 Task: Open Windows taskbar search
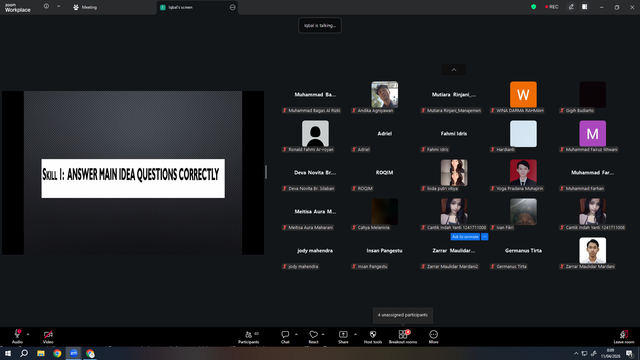point(24,353)
